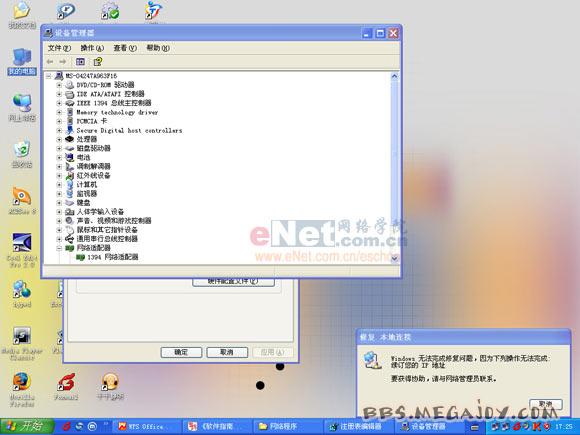Select the ACDSee 8 desktop icon
Screen dimensions: 580x435
click(x=22, y=201)
